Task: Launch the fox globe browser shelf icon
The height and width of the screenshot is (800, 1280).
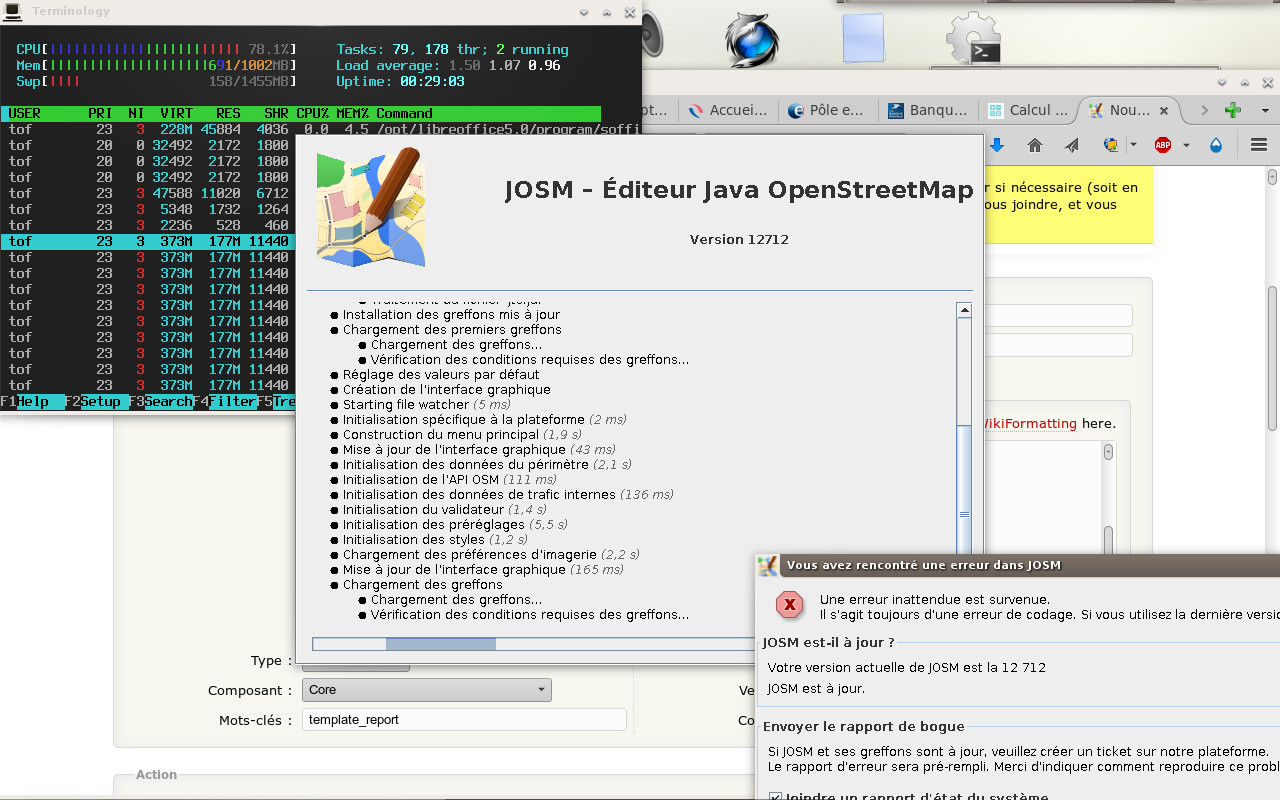Action: click(x=751, y=40)
